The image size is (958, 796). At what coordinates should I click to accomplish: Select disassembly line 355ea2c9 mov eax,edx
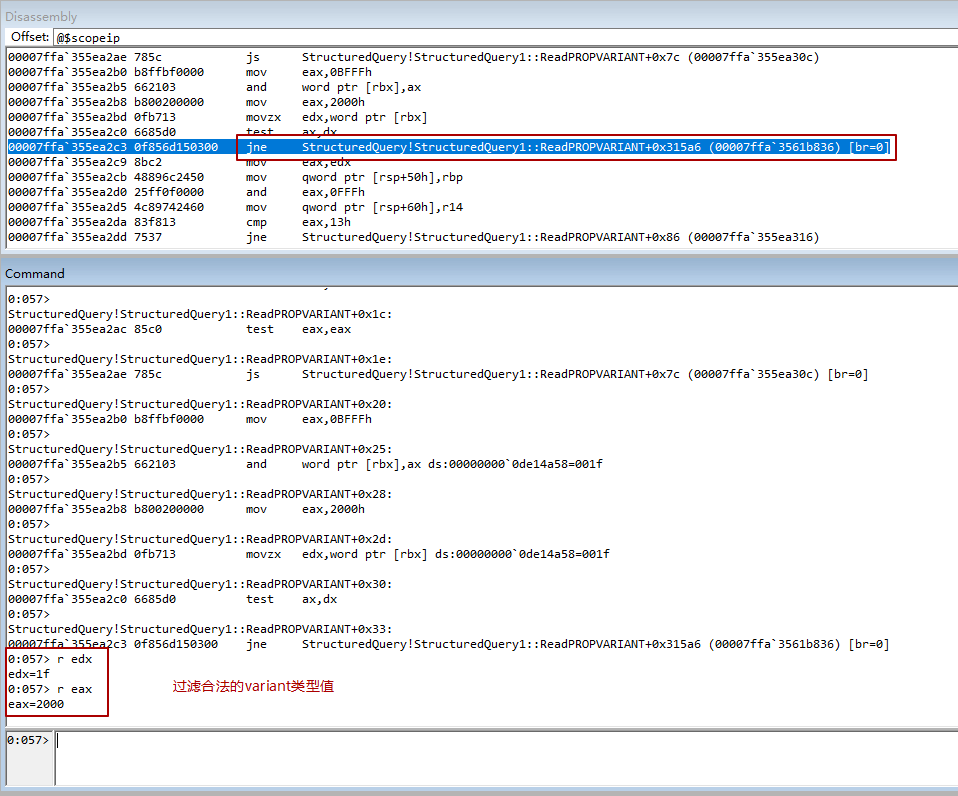click(x=180, y=162)
